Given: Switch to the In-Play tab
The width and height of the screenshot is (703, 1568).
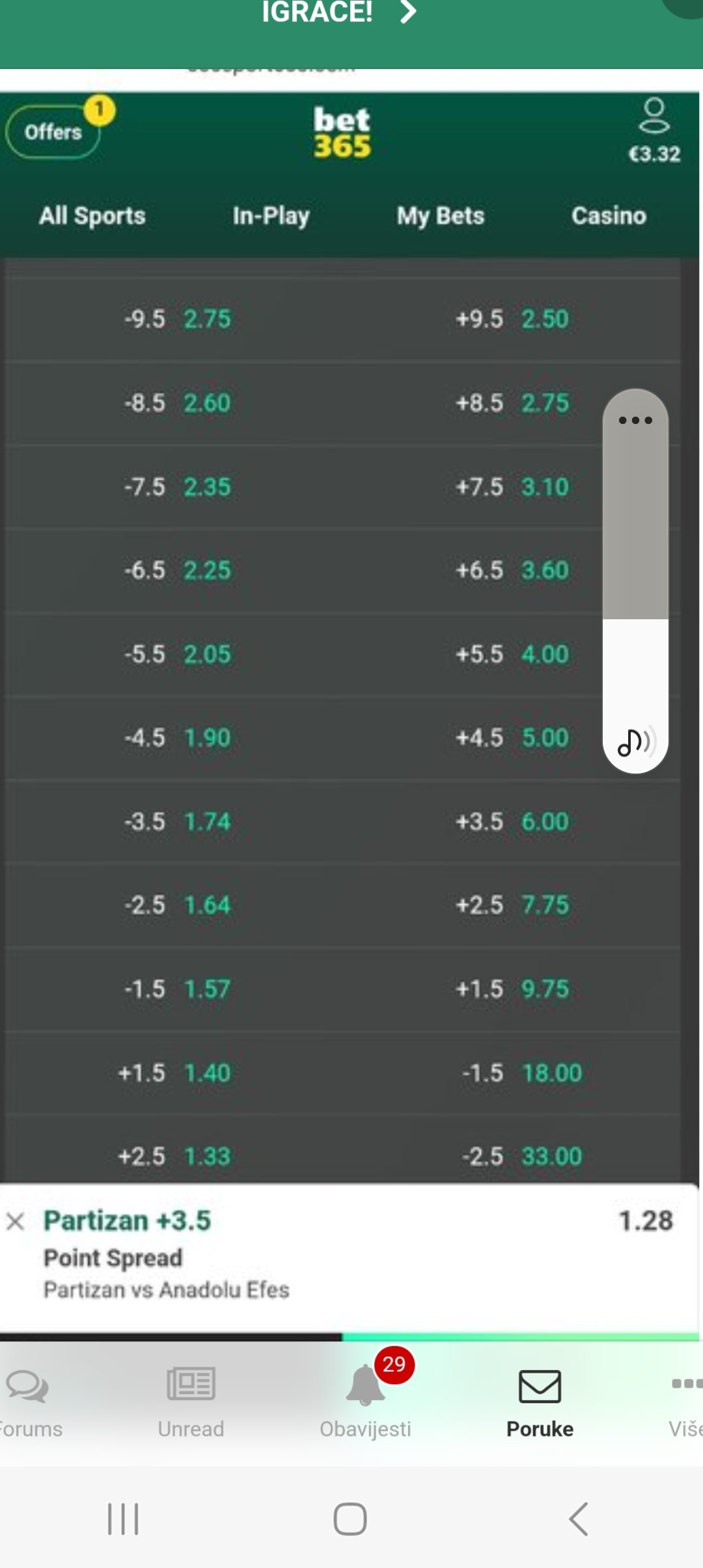Looking at the screenshot, I should (x=271, y=216).
